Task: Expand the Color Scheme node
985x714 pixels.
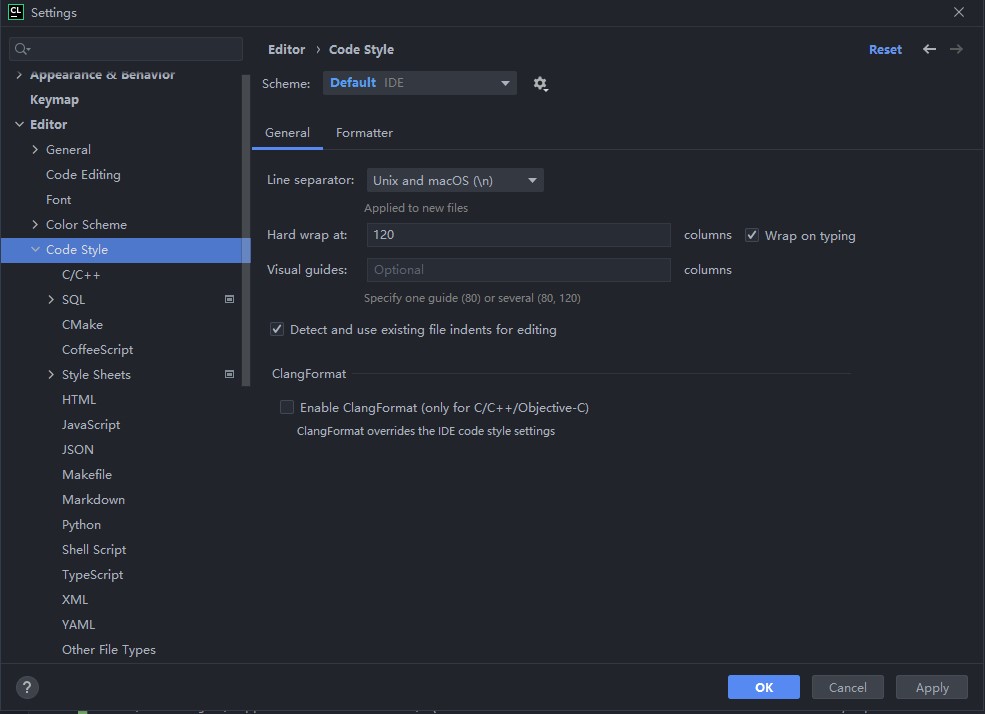Action: tap(35, 224)
